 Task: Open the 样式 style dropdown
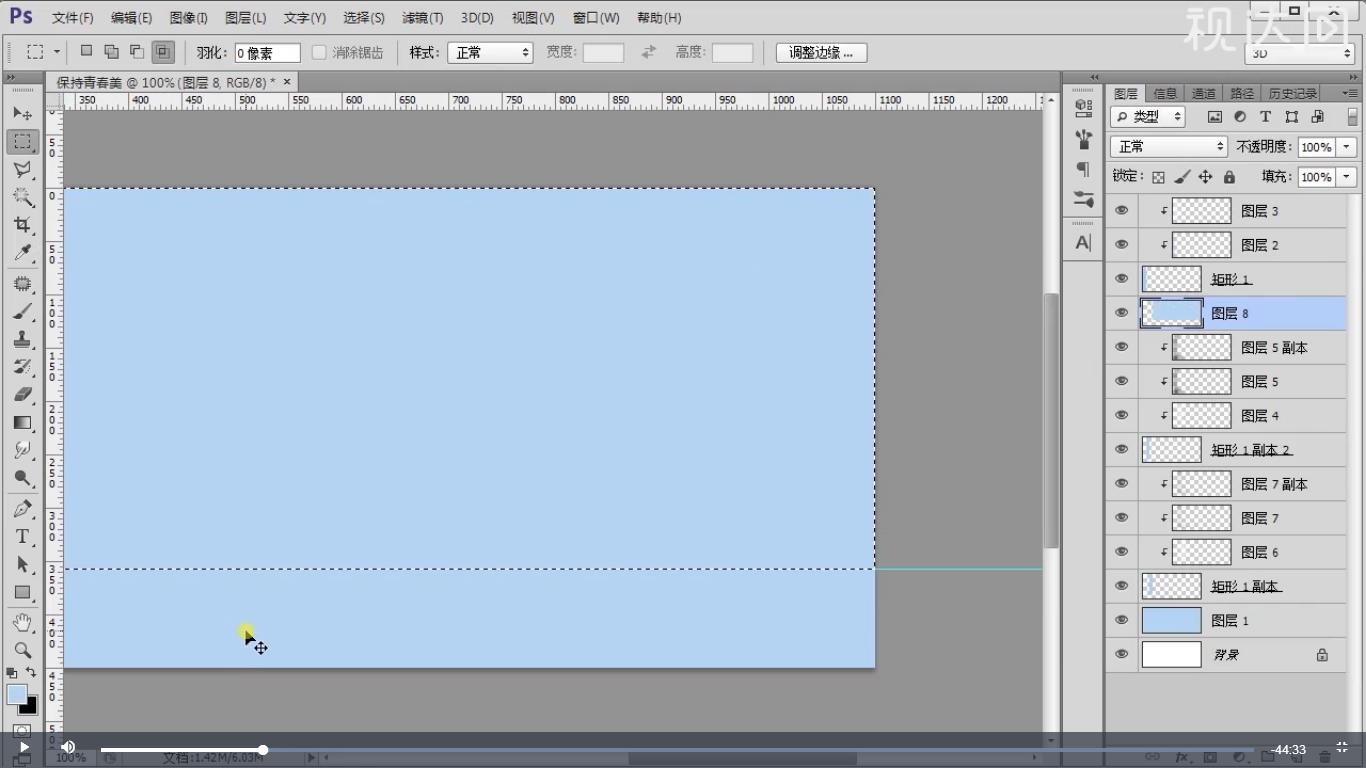pyautogui.click(x=490, y=53)
